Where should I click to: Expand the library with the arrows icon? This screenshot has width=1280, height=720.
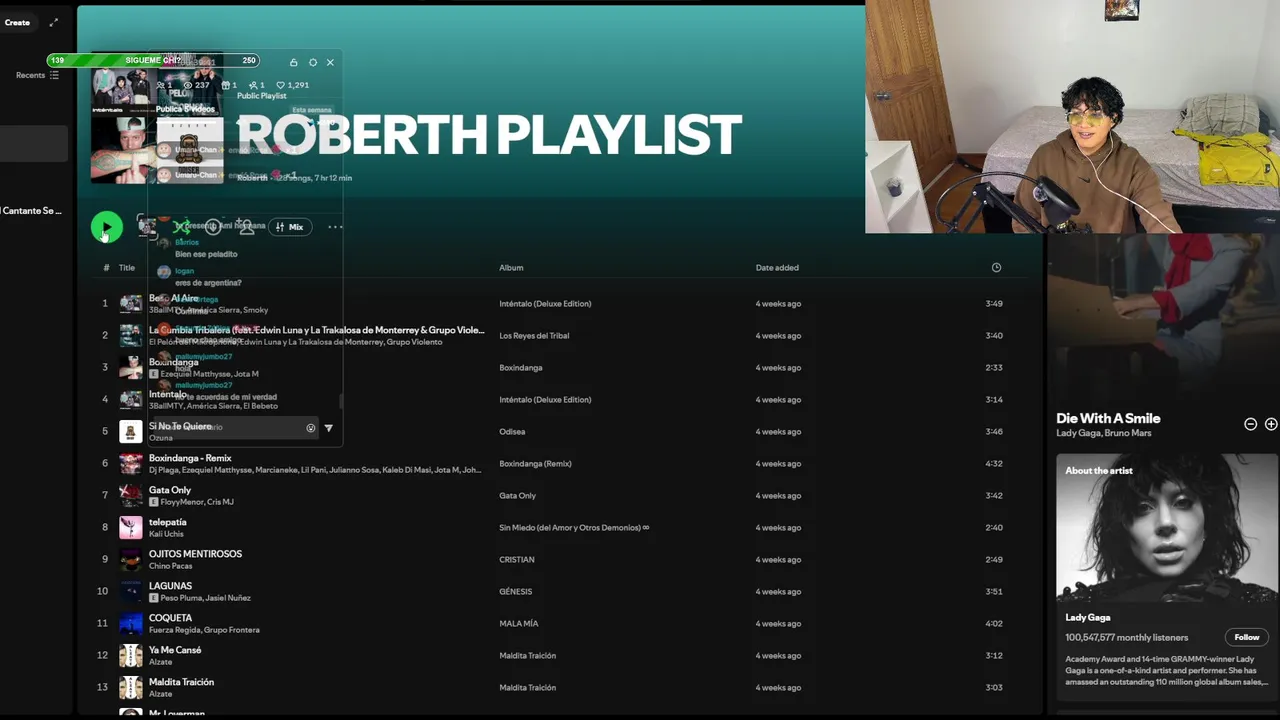[x=54, y=22]
